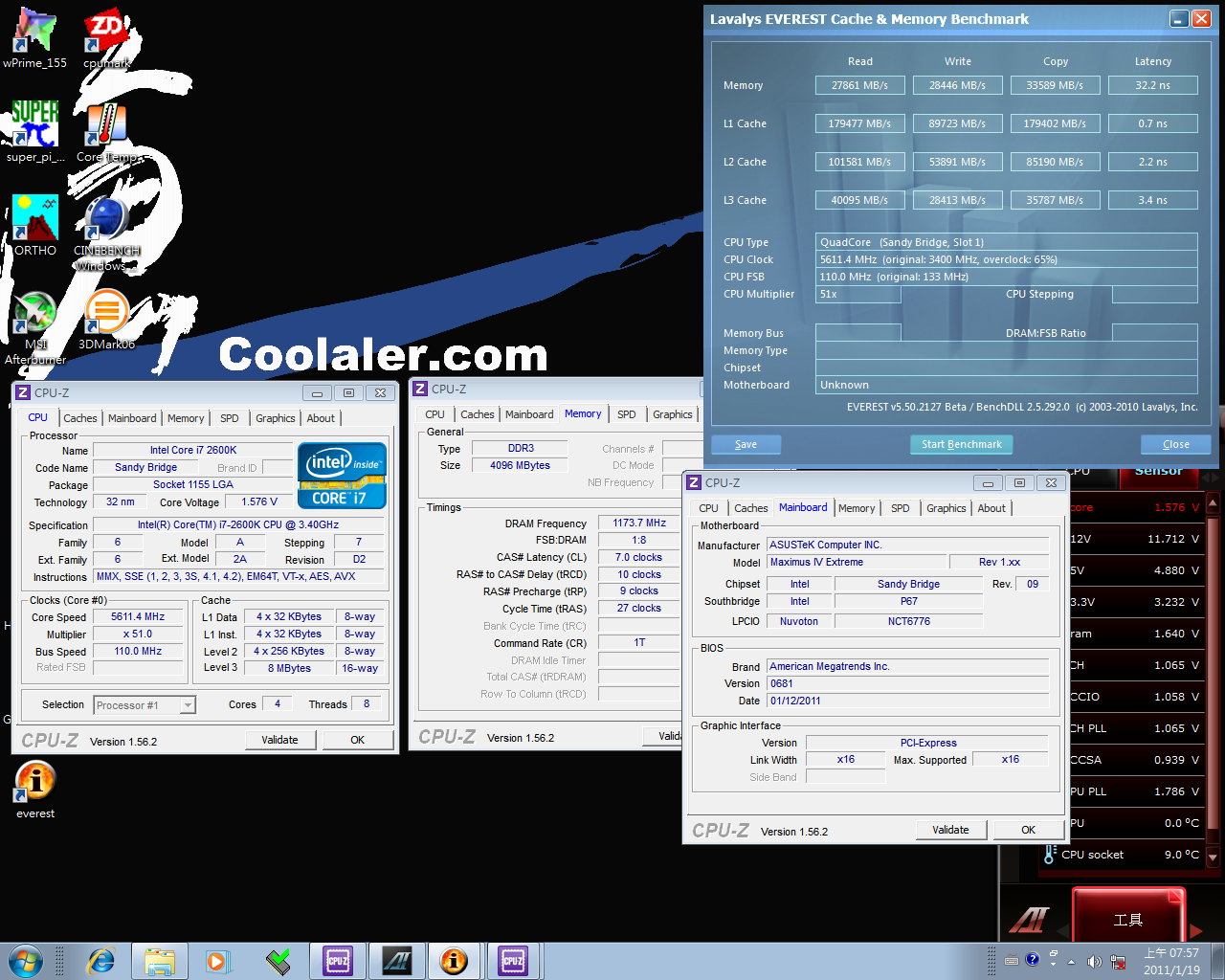Screen dimensions: 1225x980
Task: Click the green checkmark taskbar icon
Action: tap(278, 961)
